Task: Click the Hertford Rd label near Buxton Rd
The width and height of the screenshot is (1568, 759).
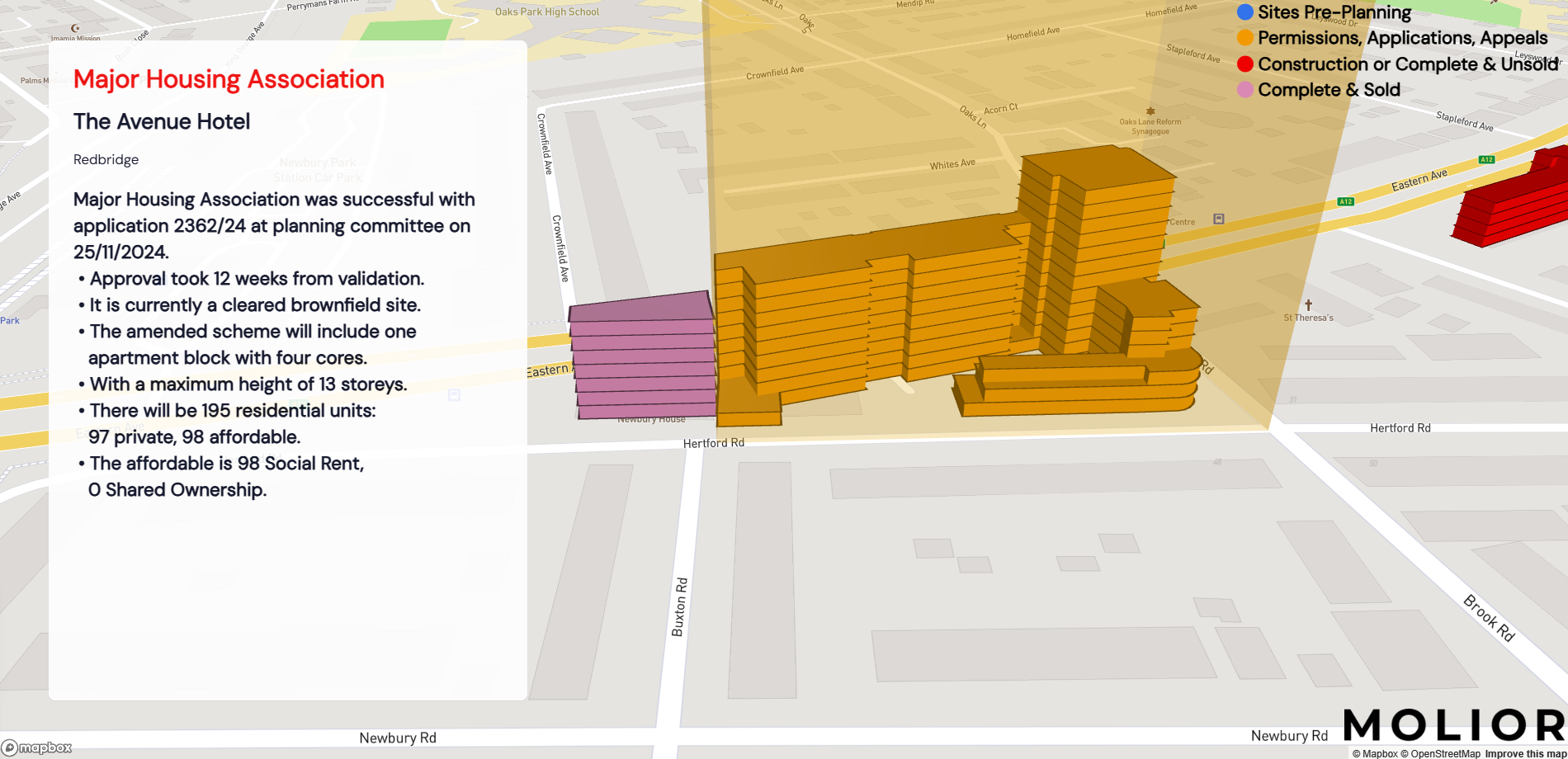Action: point(714,443)
